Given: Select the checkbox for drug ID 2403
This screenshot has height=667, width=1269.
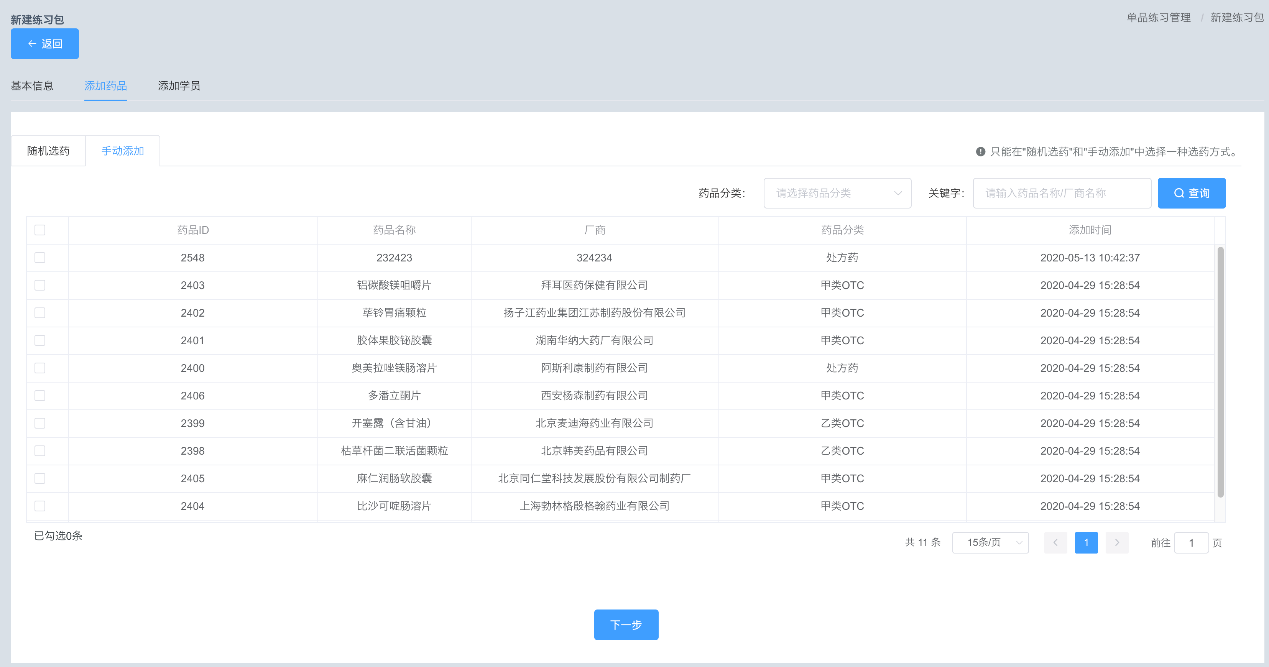Looking at the screenshot, I should (40, 285).
